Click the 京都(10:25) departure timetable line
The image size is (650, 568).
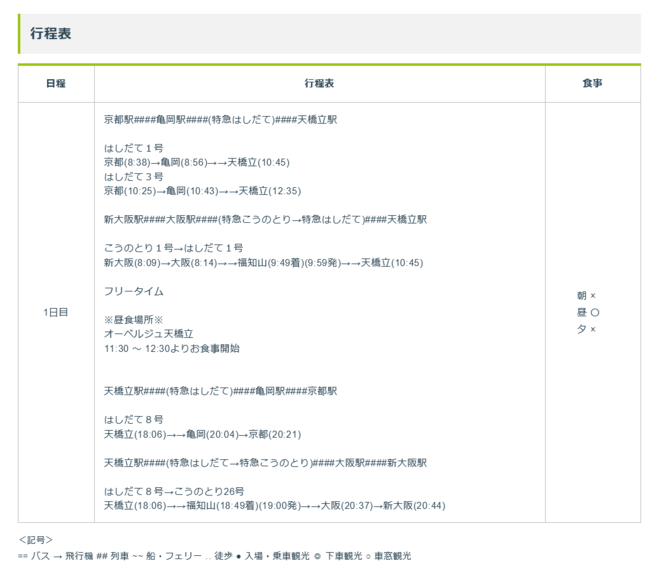click(202, 191)
